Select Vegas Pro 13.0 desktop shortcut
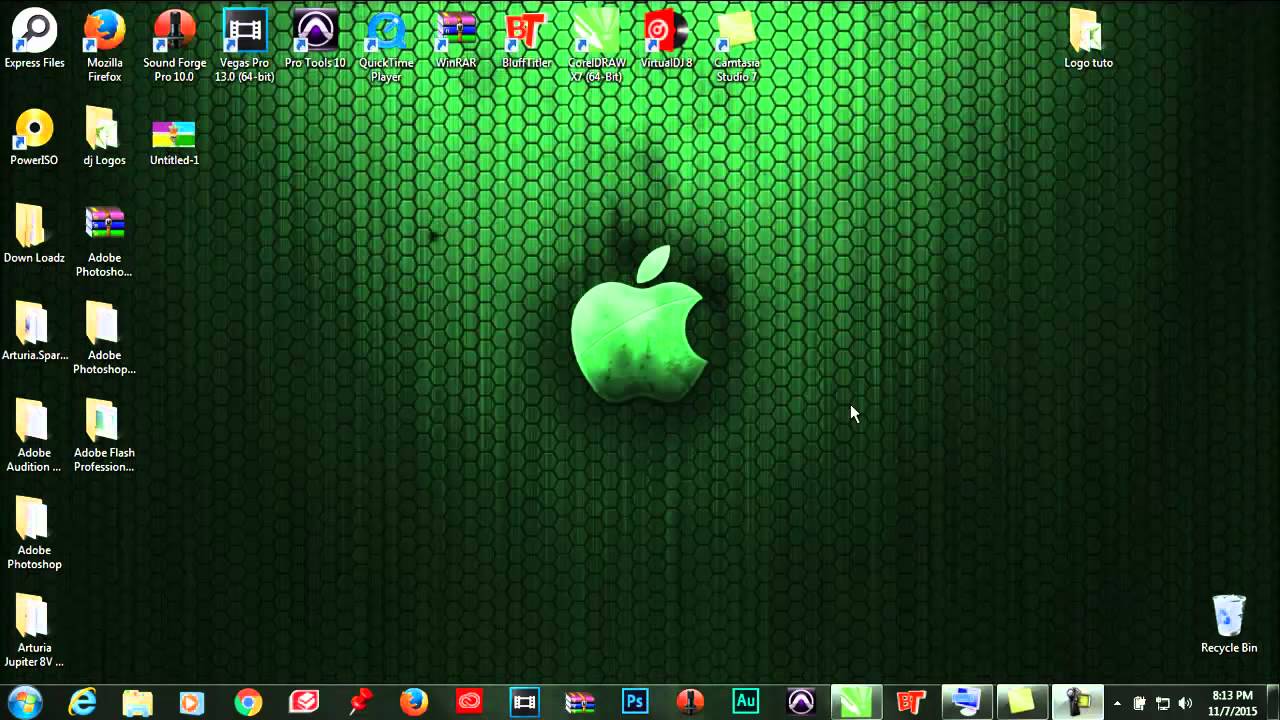 pos(245,47)
